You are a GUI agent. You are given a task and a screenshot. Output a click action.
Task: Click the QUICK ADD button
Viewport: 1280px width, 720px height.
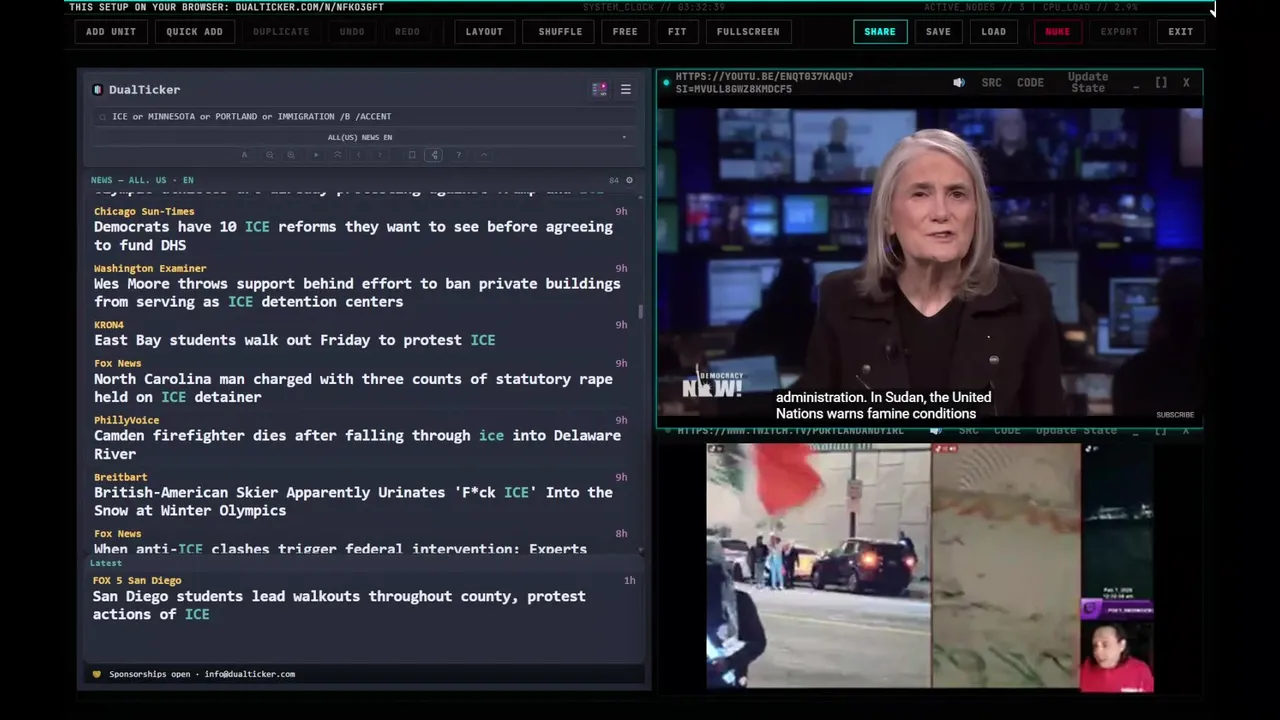coord(194,31)
